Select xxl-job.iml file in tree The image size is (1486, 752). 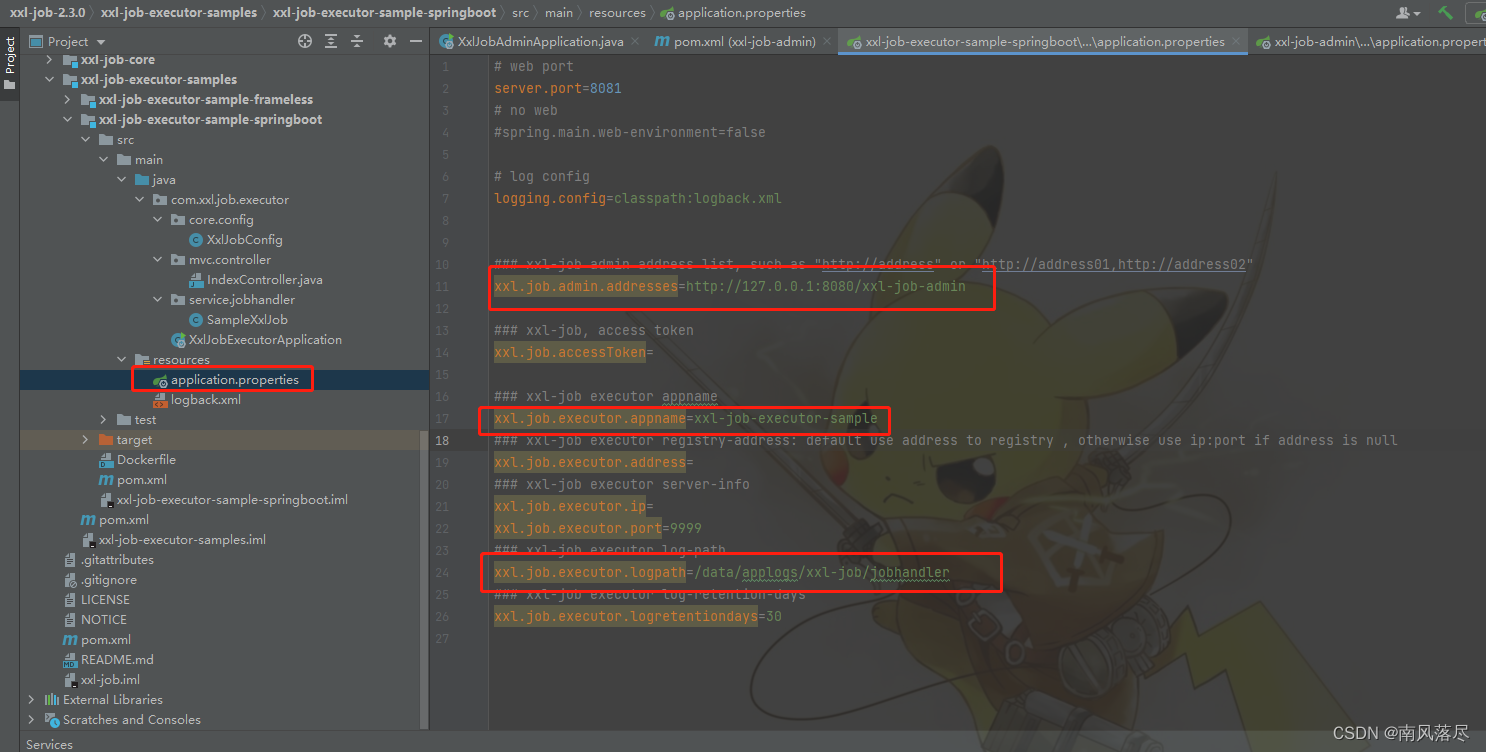pyautogui.click(x=110, y=680)
